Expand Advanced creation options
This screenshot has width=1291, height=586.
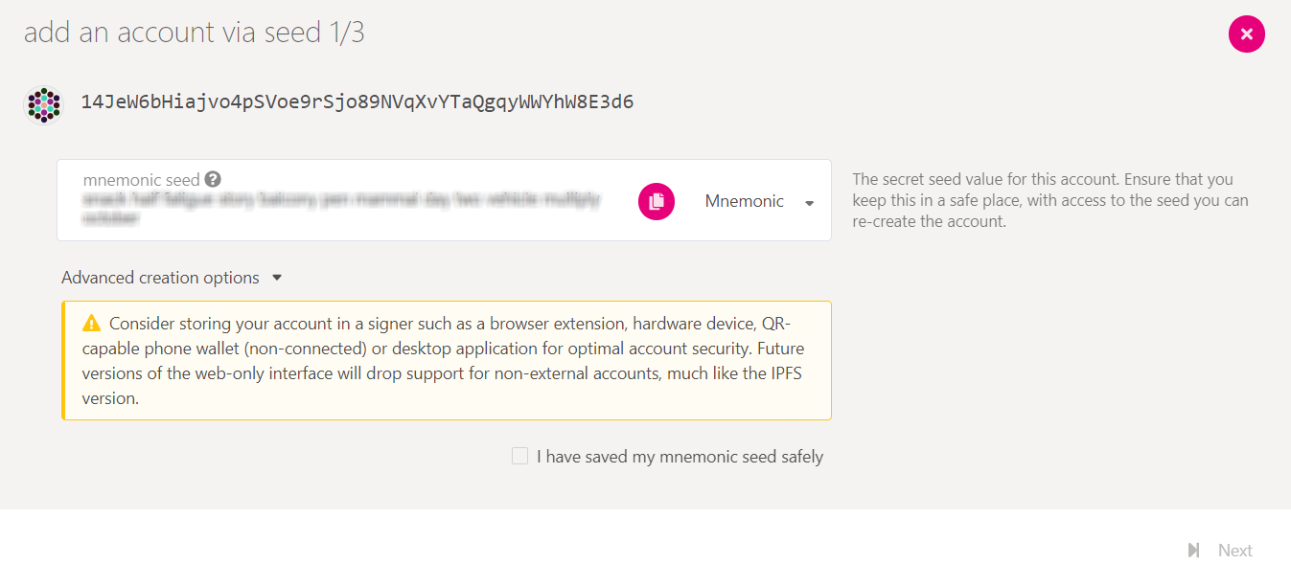point(170,277)
